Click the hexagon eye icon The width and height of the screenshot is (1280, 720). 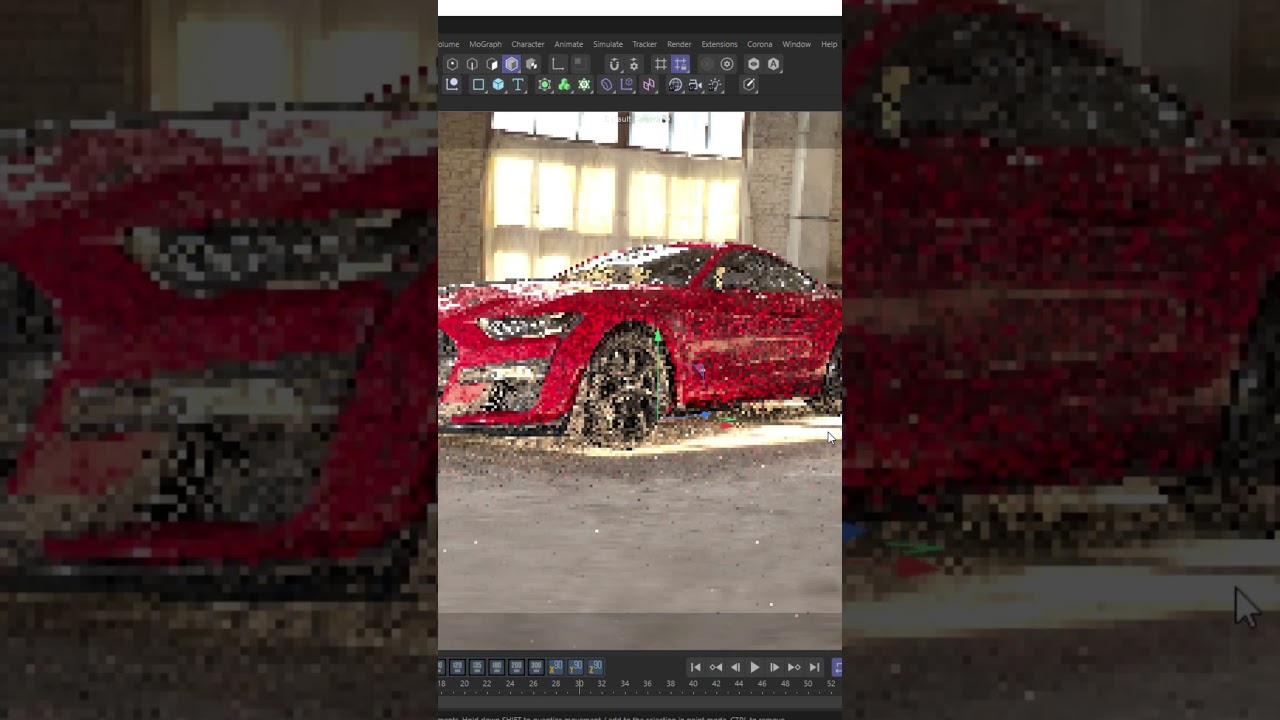[x=754, y=64]
